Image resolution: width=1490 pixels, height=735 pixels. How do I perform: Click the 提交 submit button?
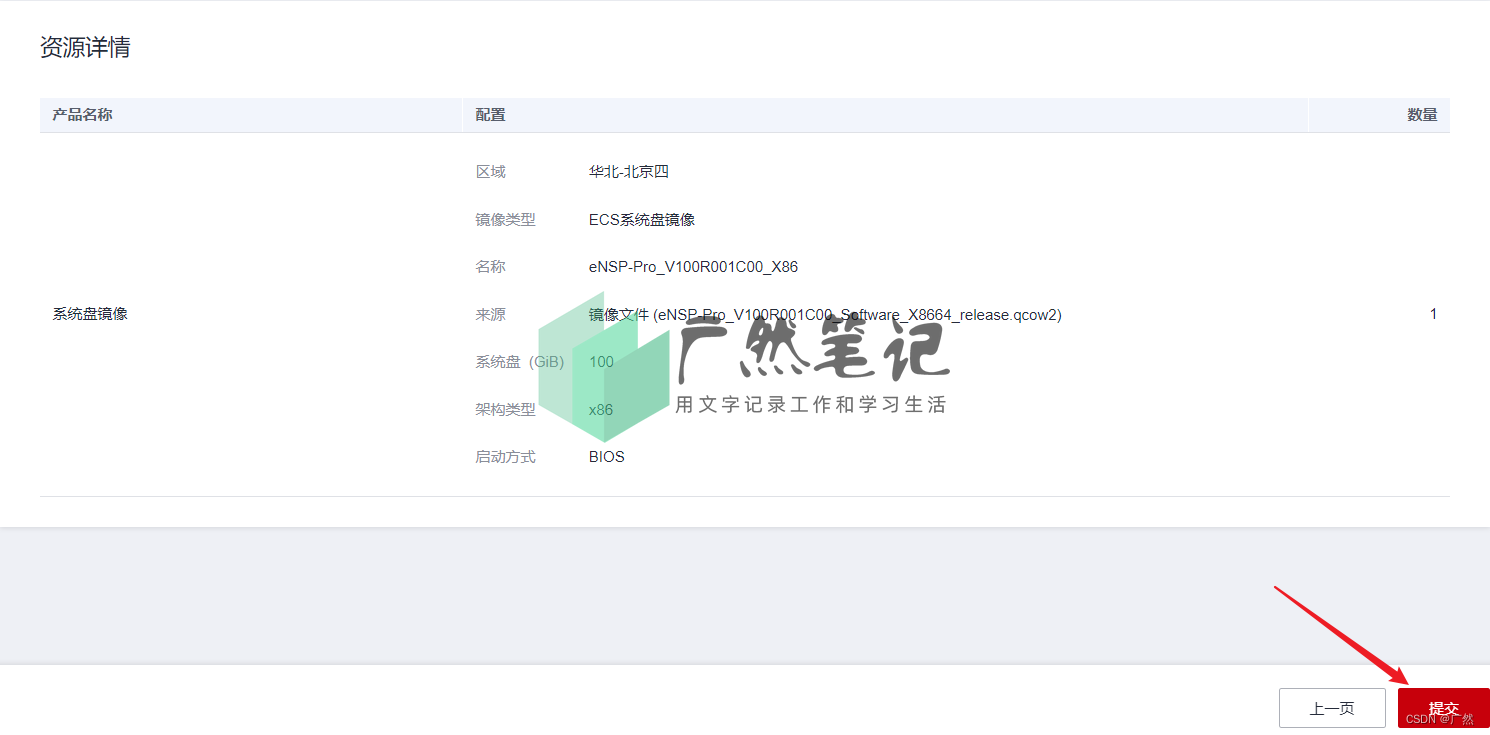pos(1443,708)
